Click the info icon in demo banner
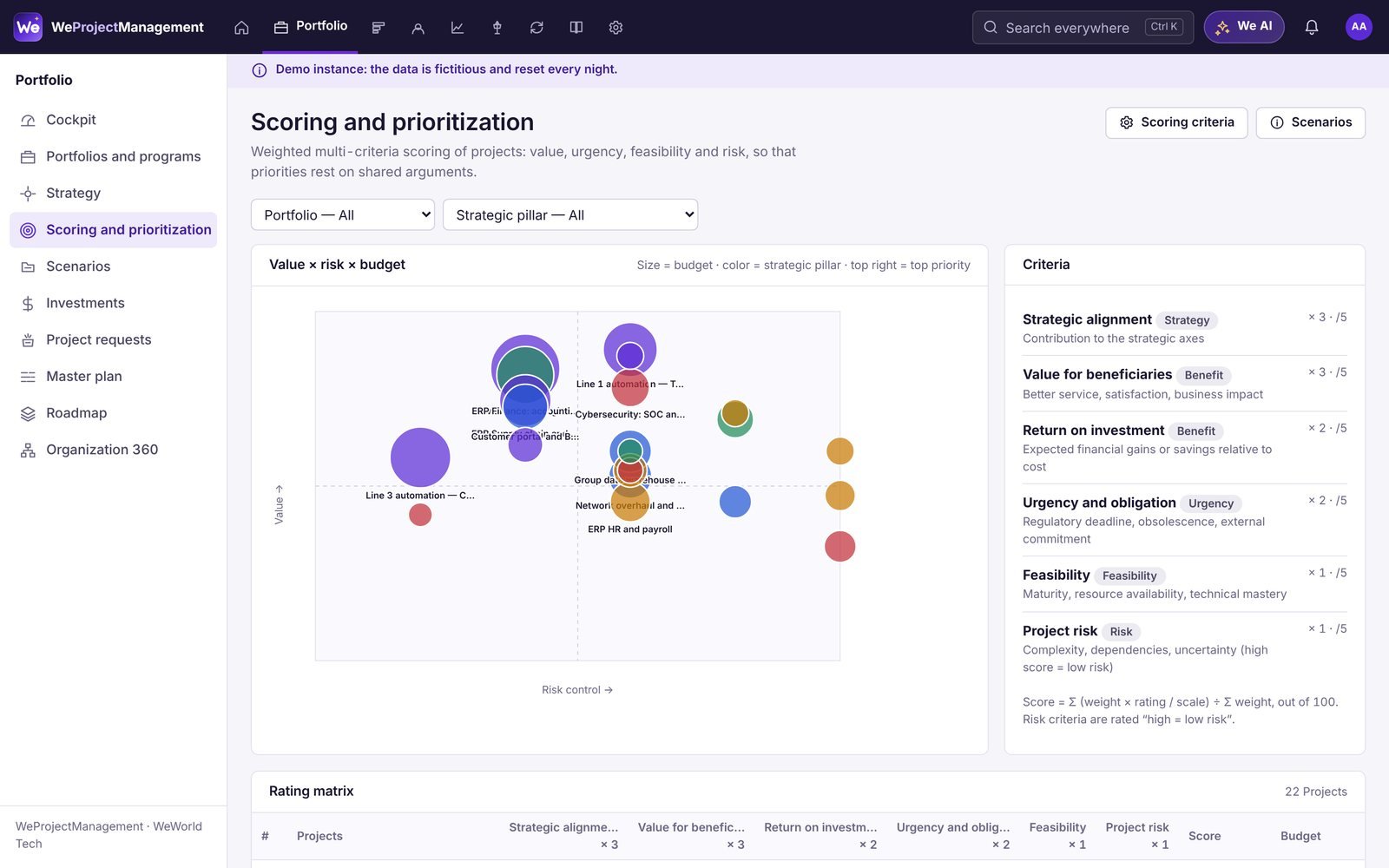The height and width of the screenshot is (868, 1389). [259, 70]
